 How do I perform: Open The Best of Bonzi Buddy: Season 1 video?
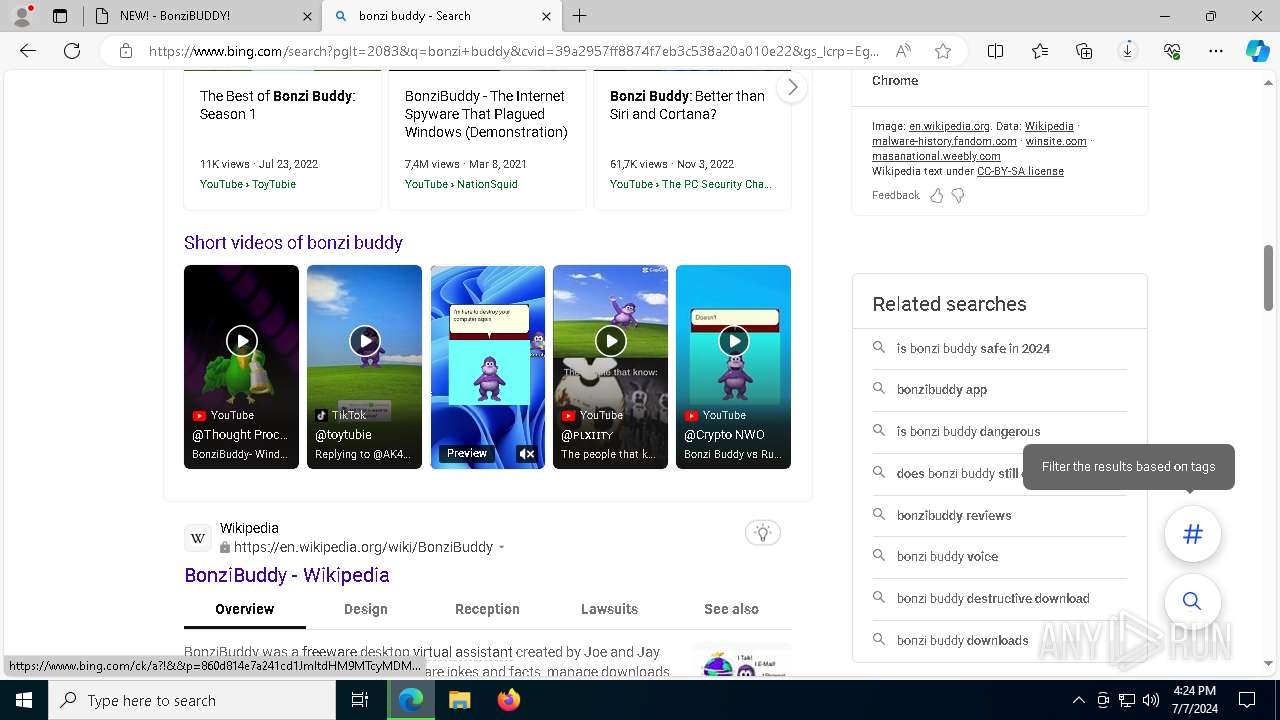click(278, 105)
